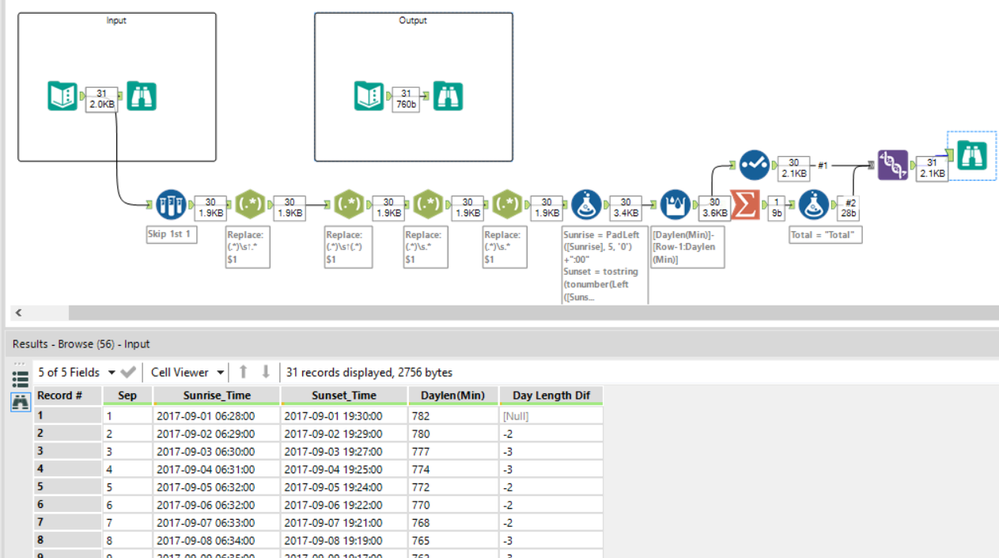The image size is (999, 558).
Task: Click the Skip 1st 1 annotation
Action: click(171, 234)
